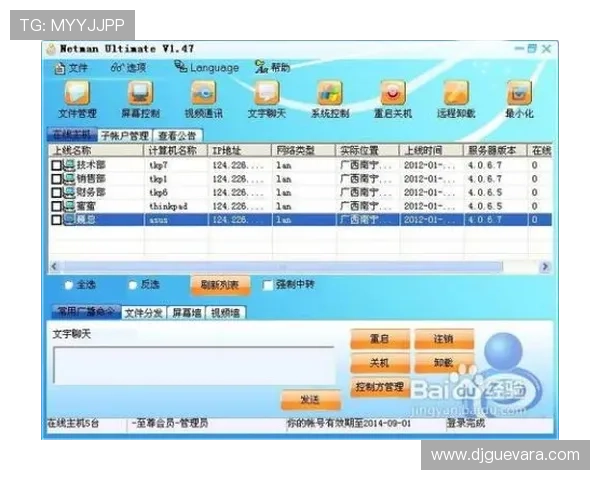
Task: Sort by 计算机名称 column header
Action: pyautogui.click(x=176, y=150)
